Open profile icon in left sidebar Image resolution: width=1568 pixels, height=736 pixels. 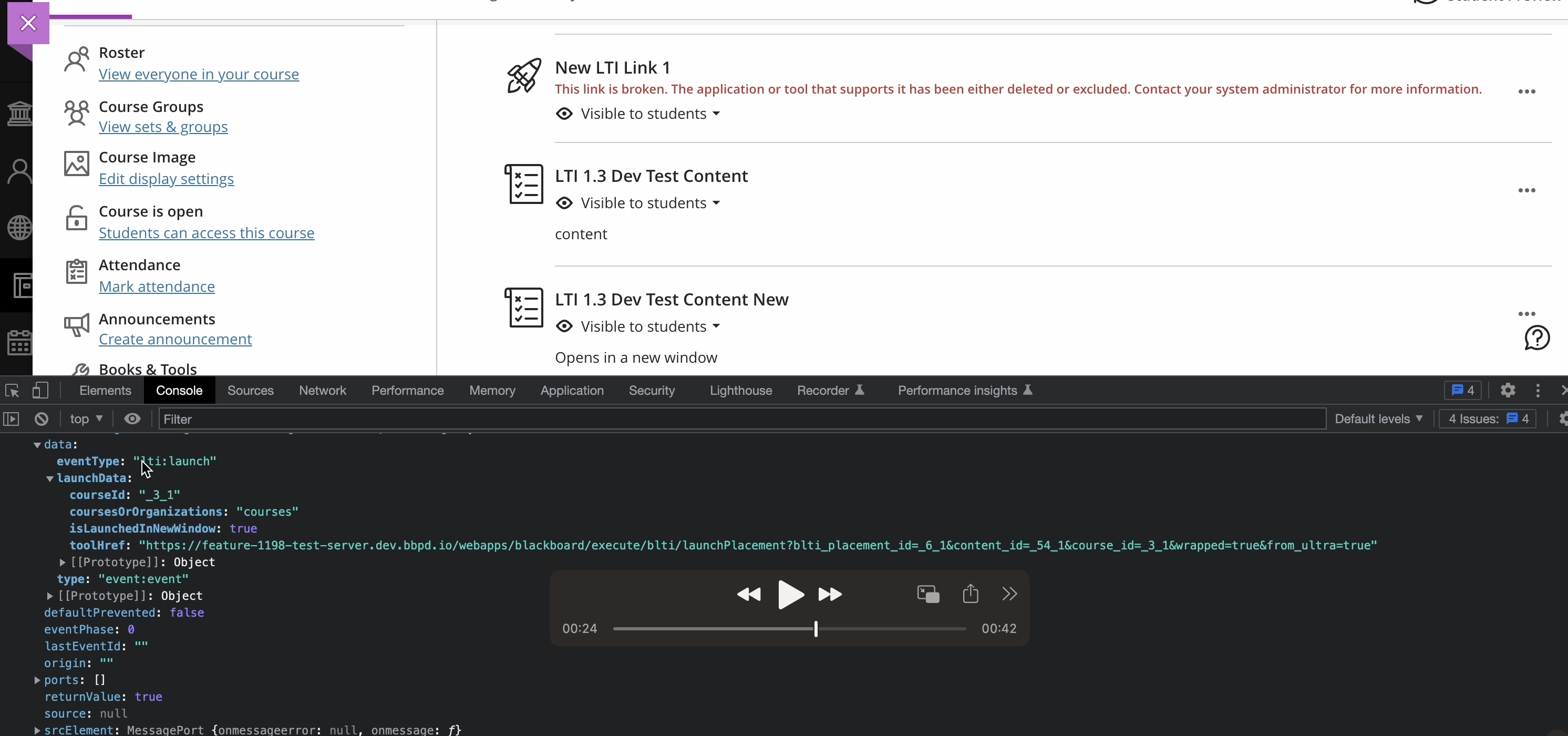click(19, 171)
